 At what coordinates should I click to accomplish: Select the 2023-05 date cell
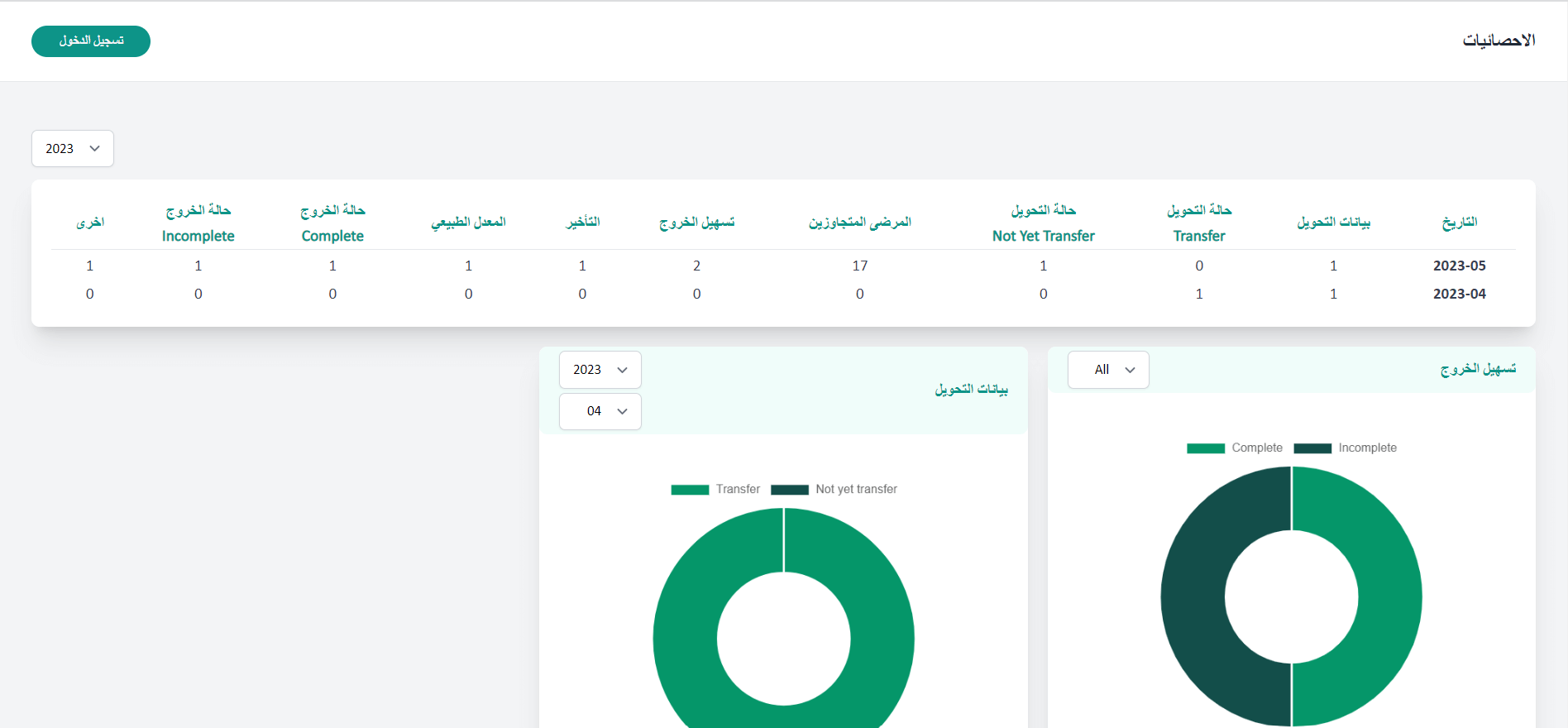tap(1460, 266)
